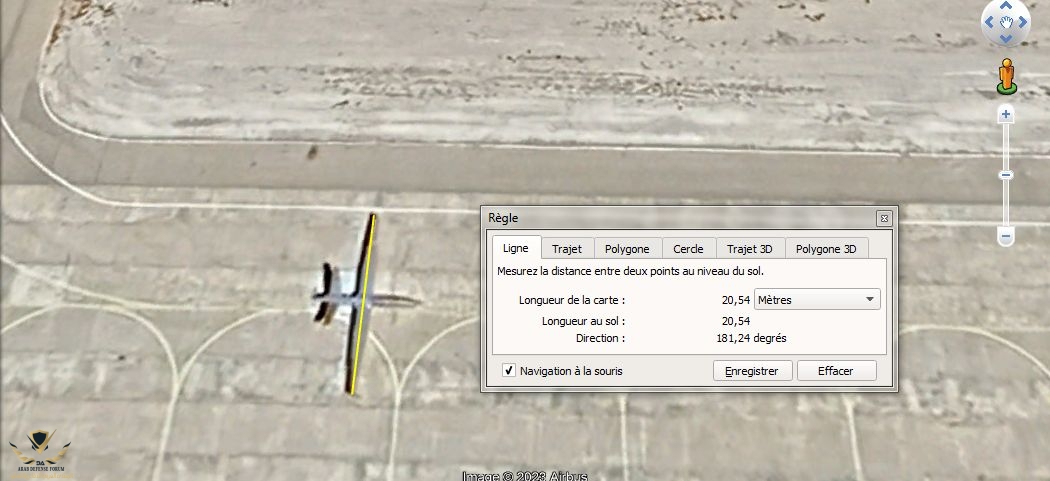Click the zoom slider handle
Viewport: 1050px width, 481px height.
(x=1006, y=175)
